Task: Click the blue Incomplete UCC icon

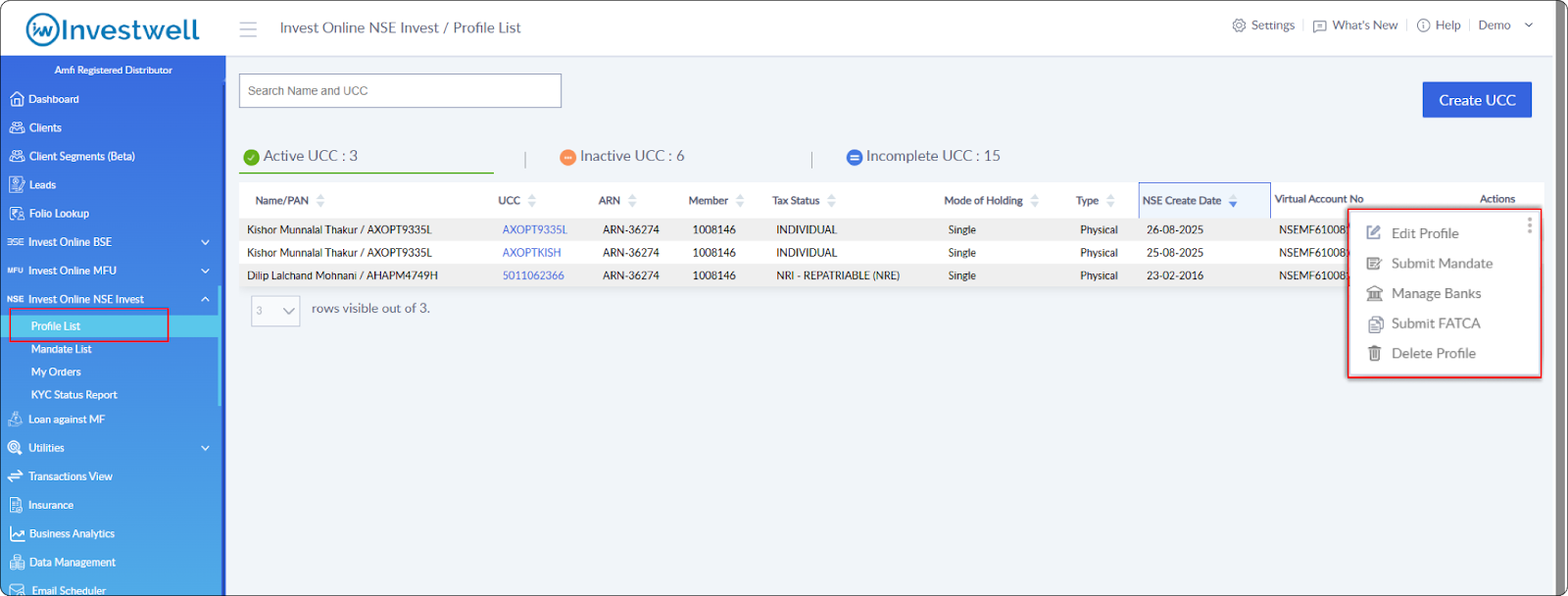Action: pos(855,157)
